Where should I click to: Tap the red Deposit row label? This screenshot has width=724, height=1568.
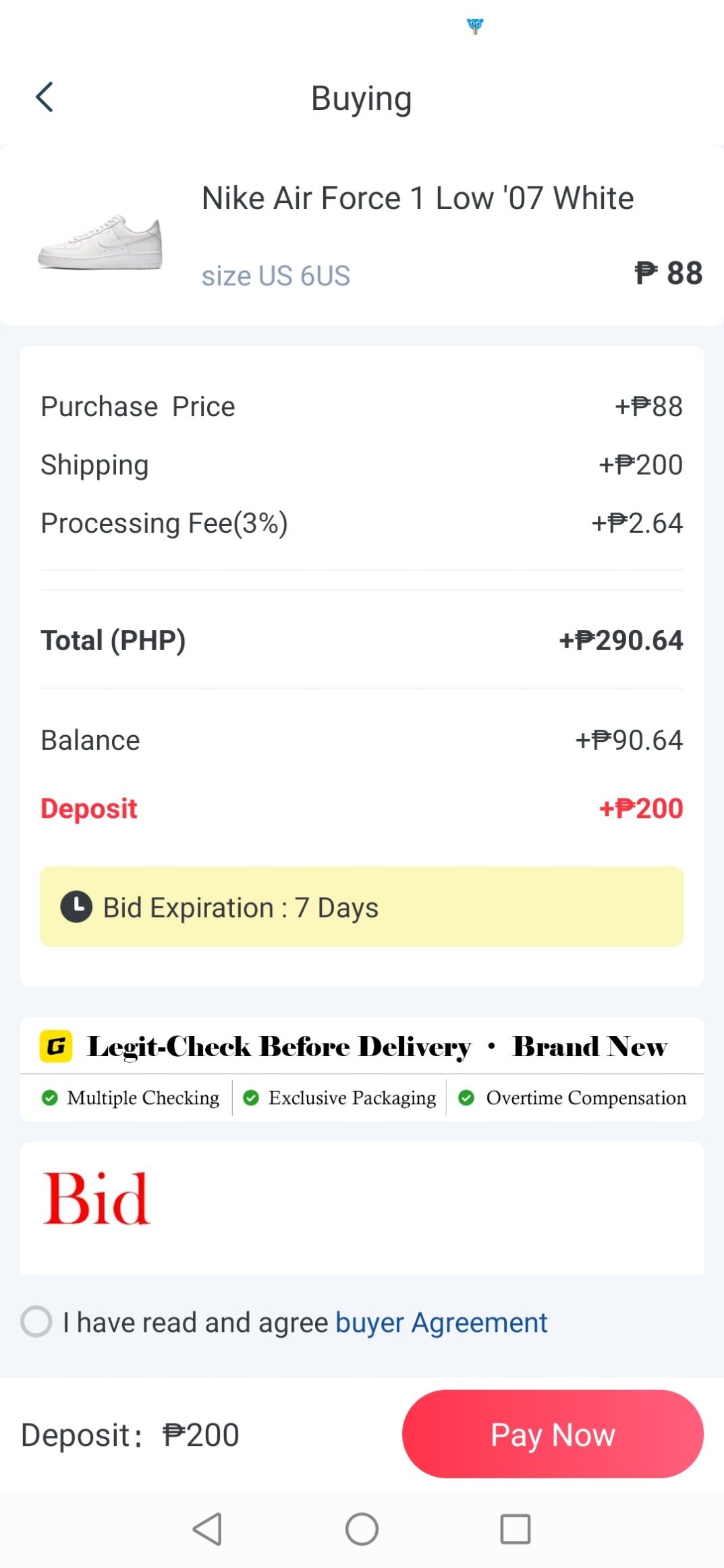click(x=89, y=808)
